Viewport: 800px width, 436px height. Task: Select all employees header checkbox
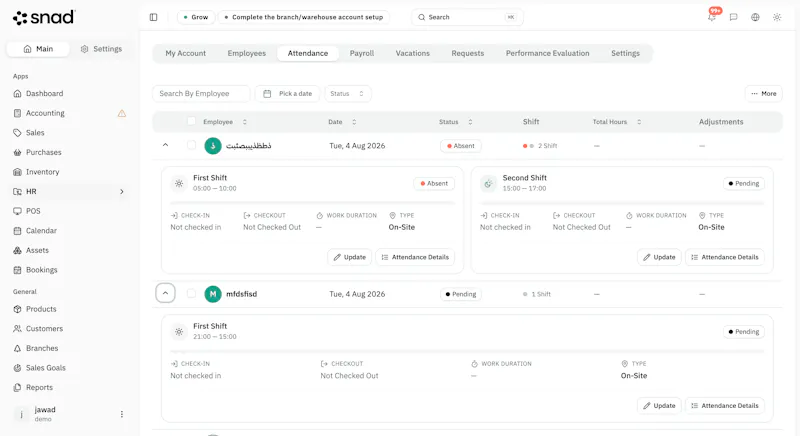tap(191, 121)
